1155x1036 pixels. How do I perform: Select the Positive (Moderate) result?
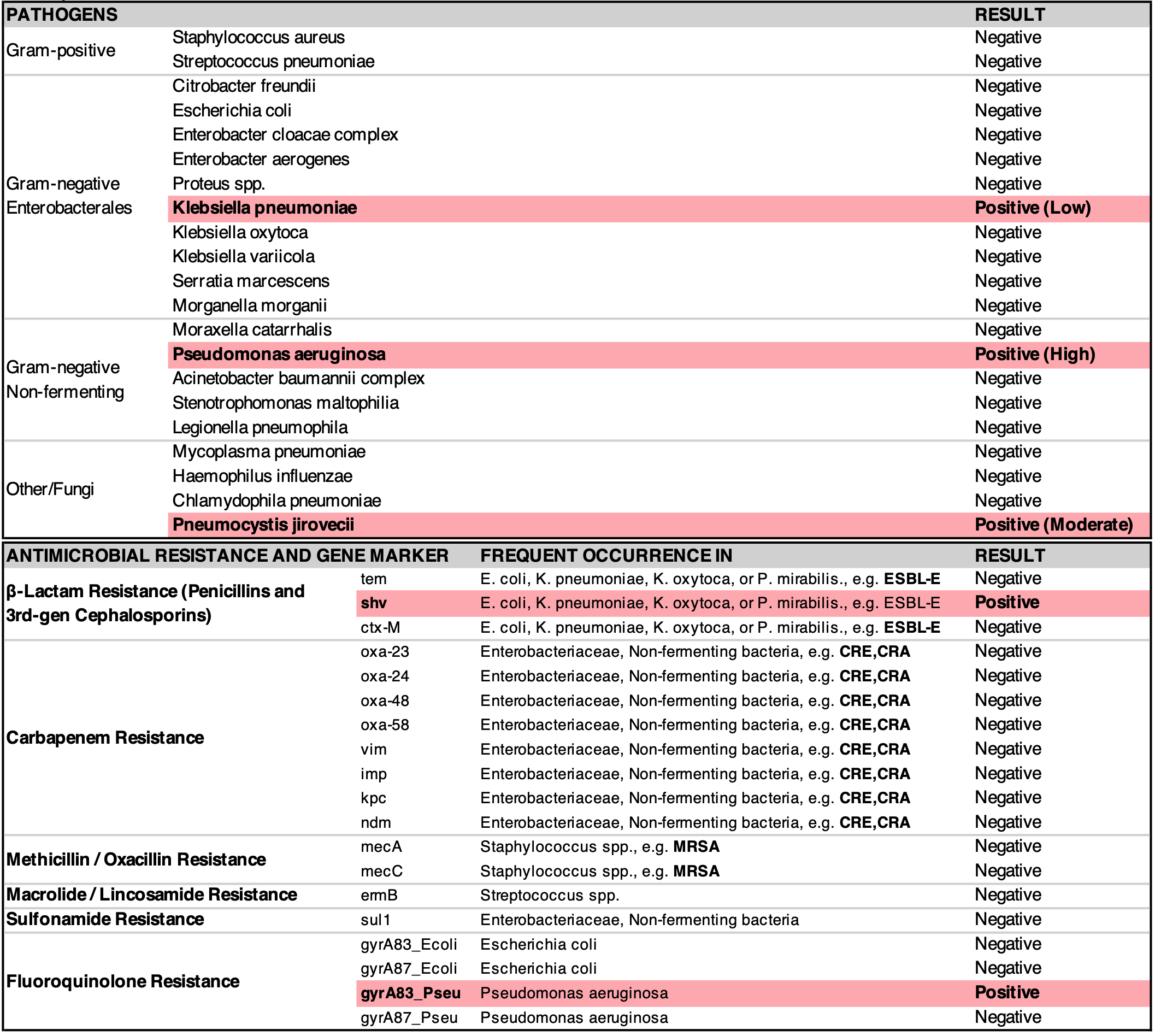pos(1053,525)
